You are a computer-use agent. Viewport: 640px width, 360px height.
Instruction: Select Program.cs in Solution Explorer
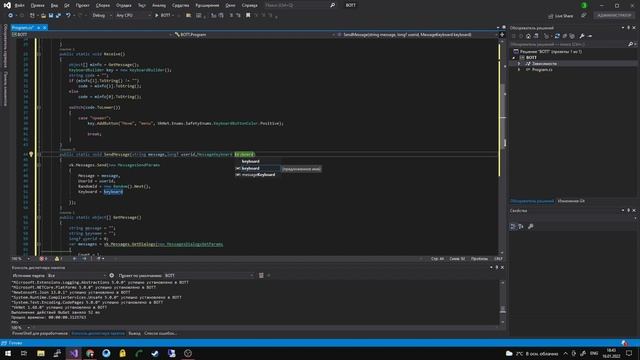click(x=542, y=70)
